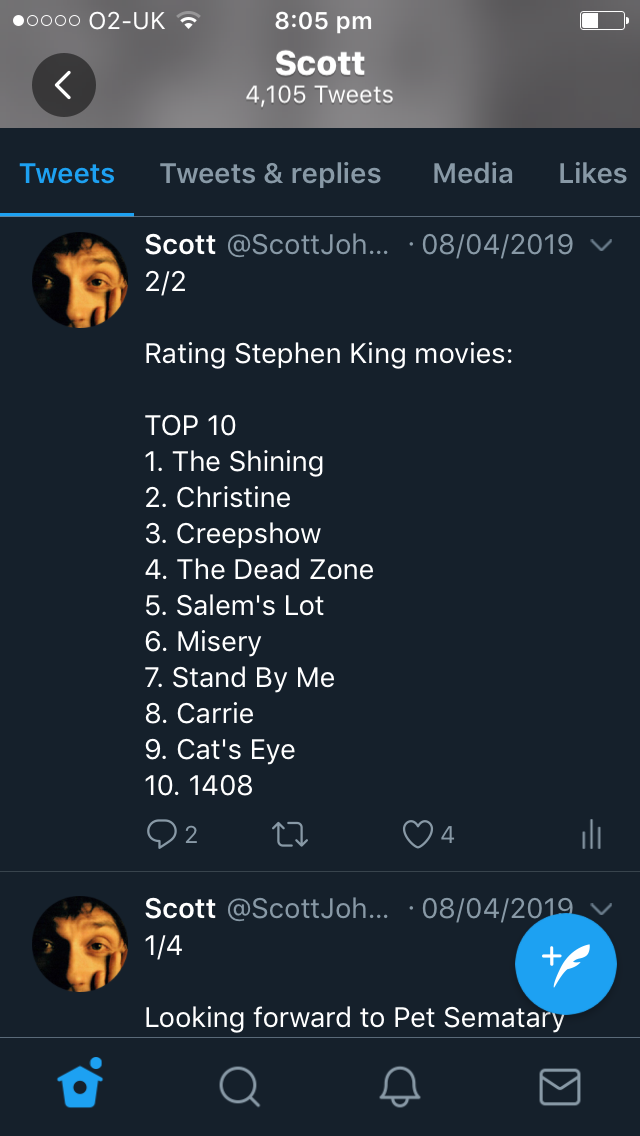Image resolution: width=640 pixels, height=1136 pixels.
Task: Compose a new tweet
Action: coord(565,963)
